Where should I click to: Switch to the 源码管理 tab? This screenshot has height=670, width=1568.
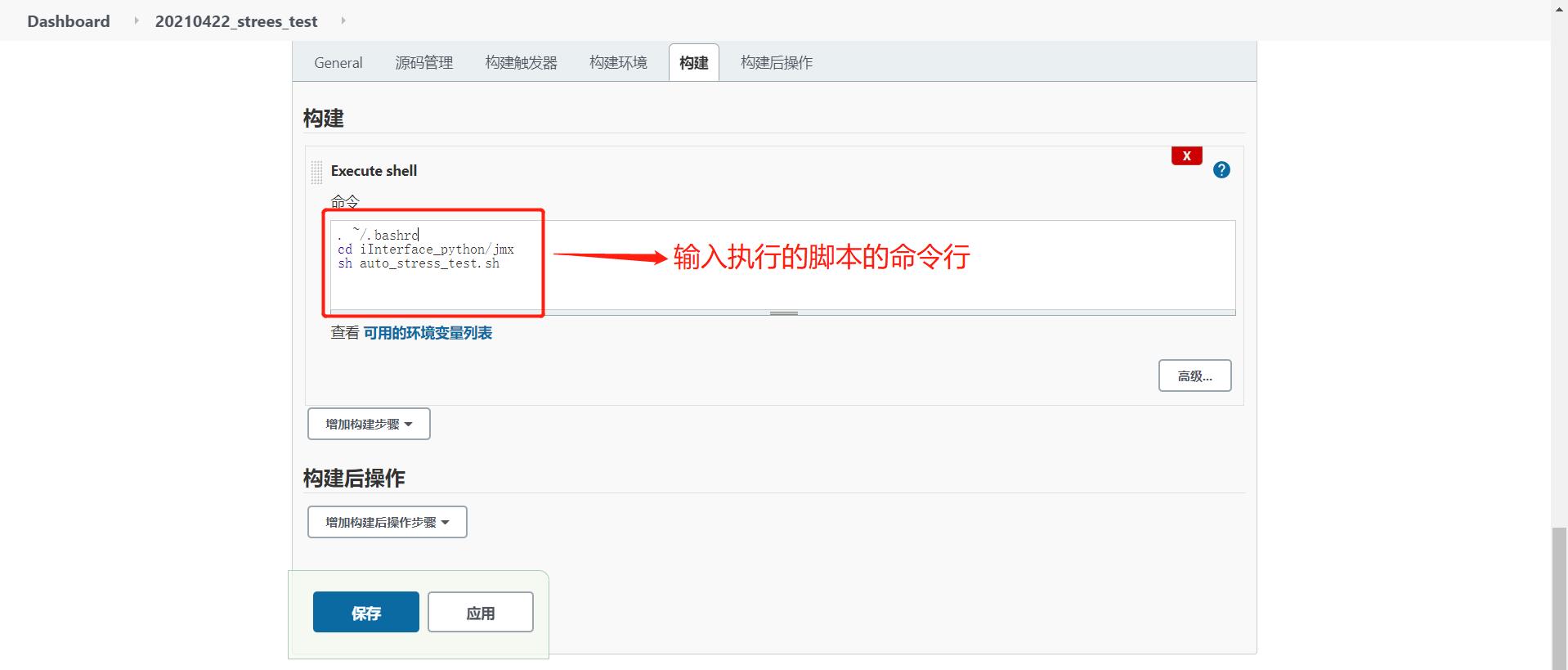point(424,63)
